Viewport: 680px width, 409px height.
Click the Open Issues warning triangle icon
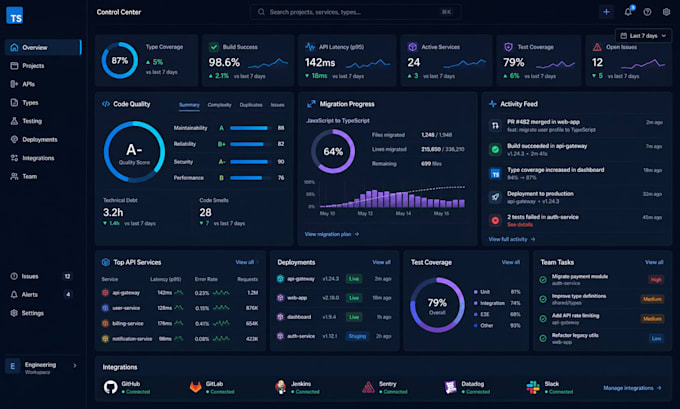597,47
